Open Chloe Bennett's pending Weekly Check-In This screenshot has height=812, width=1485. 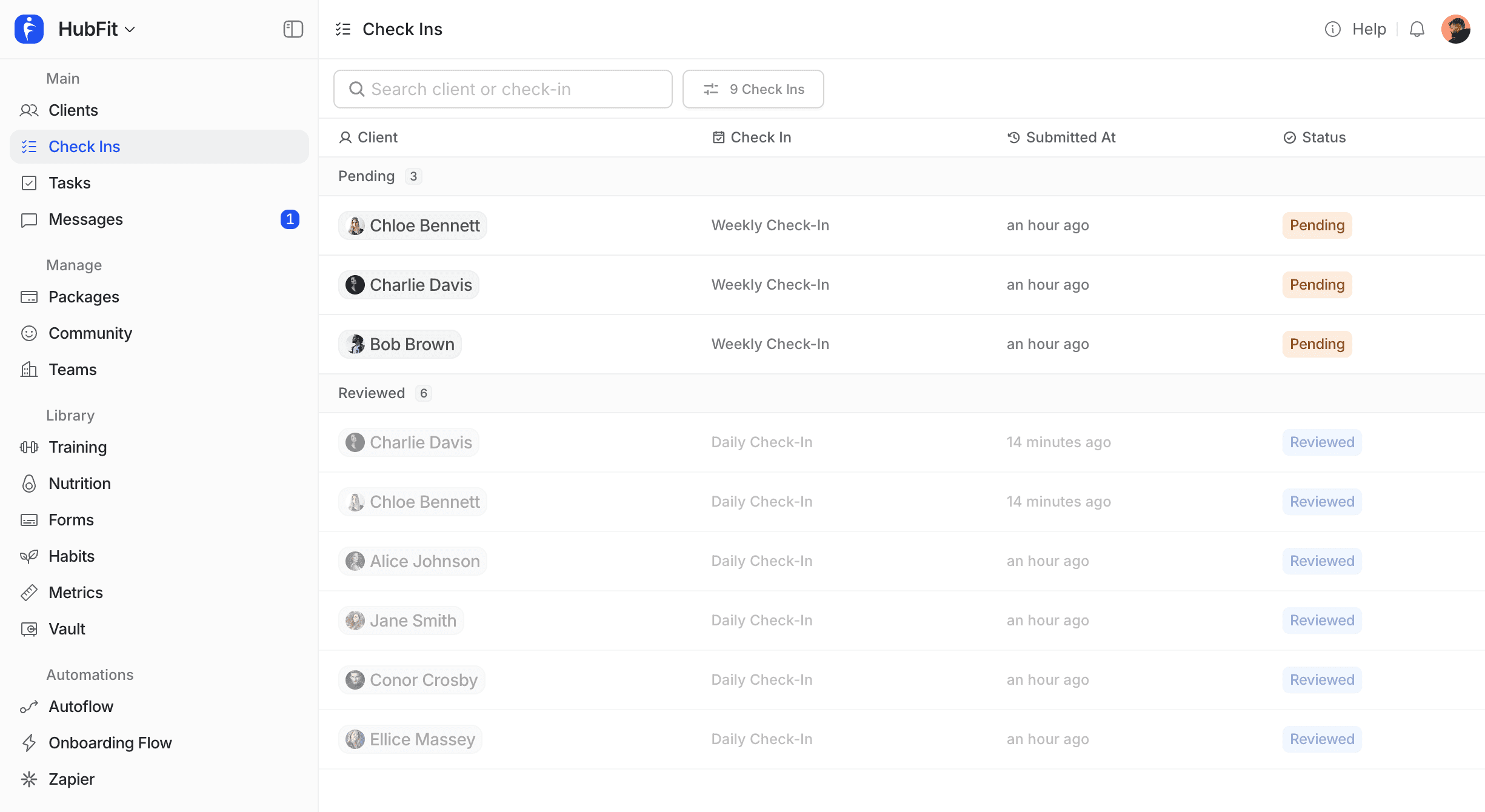click(x=770, y=225)
